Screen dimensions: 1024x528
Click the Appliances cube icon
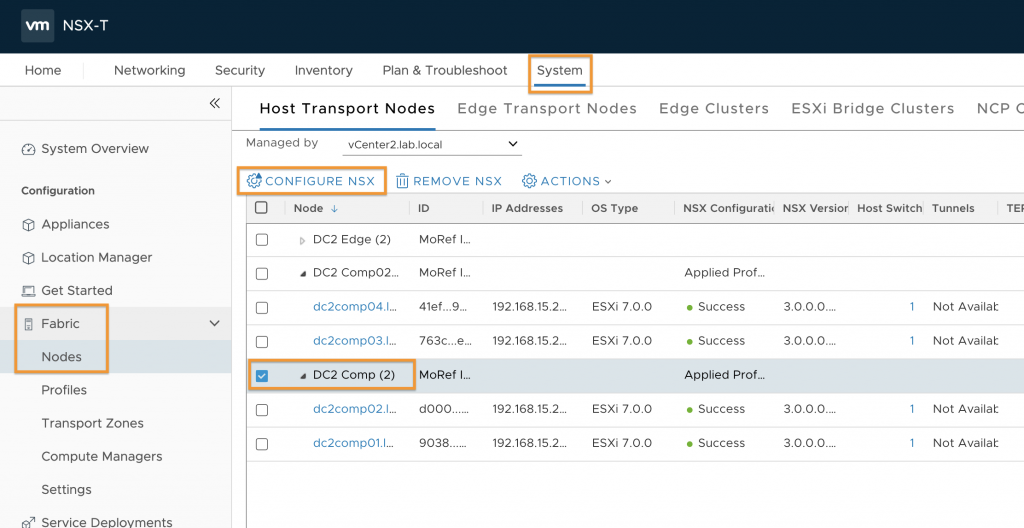point(28,225)
